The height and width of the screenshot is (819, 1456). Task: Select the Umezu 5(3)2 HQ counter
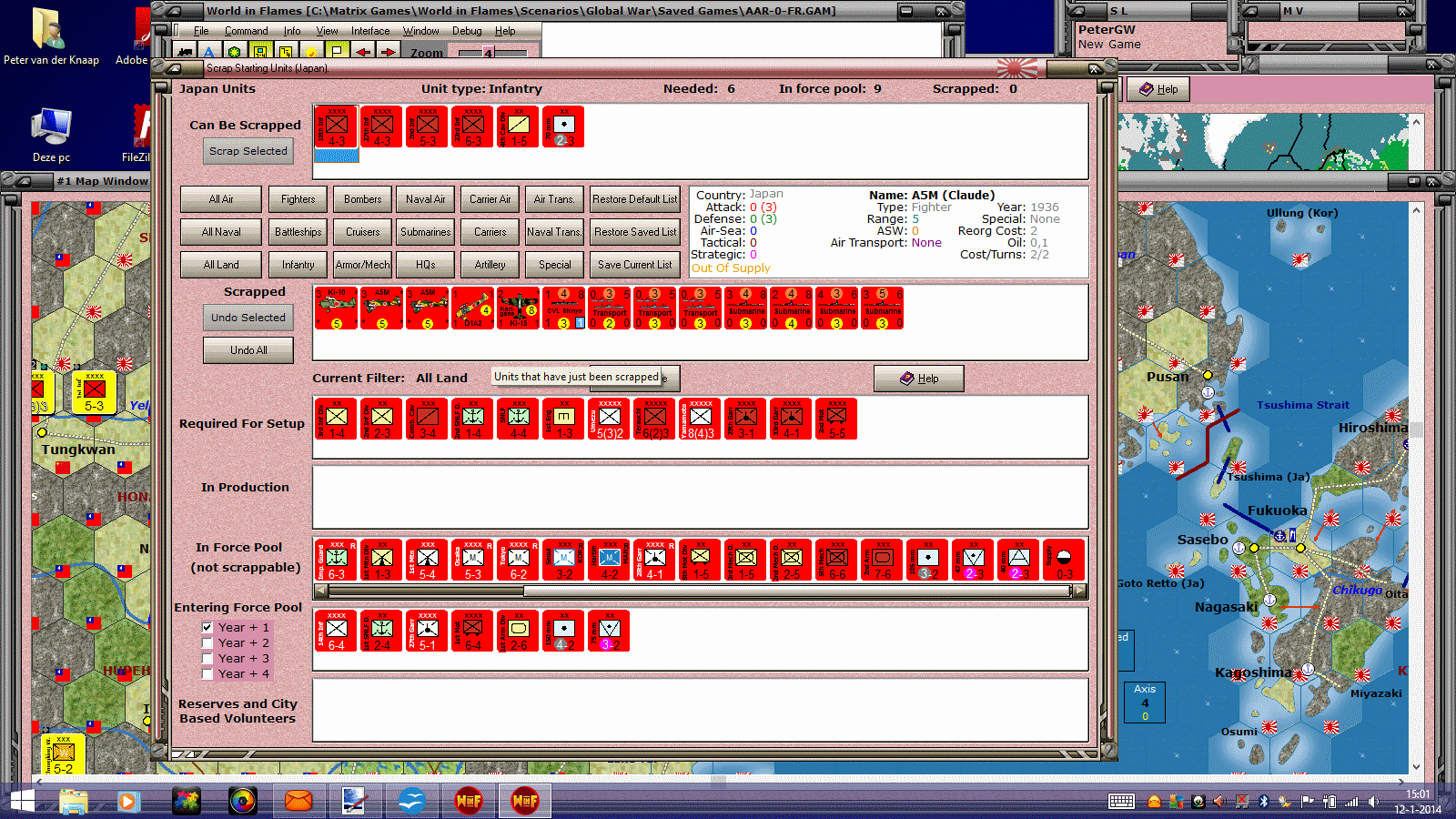[x=609, y=419]
